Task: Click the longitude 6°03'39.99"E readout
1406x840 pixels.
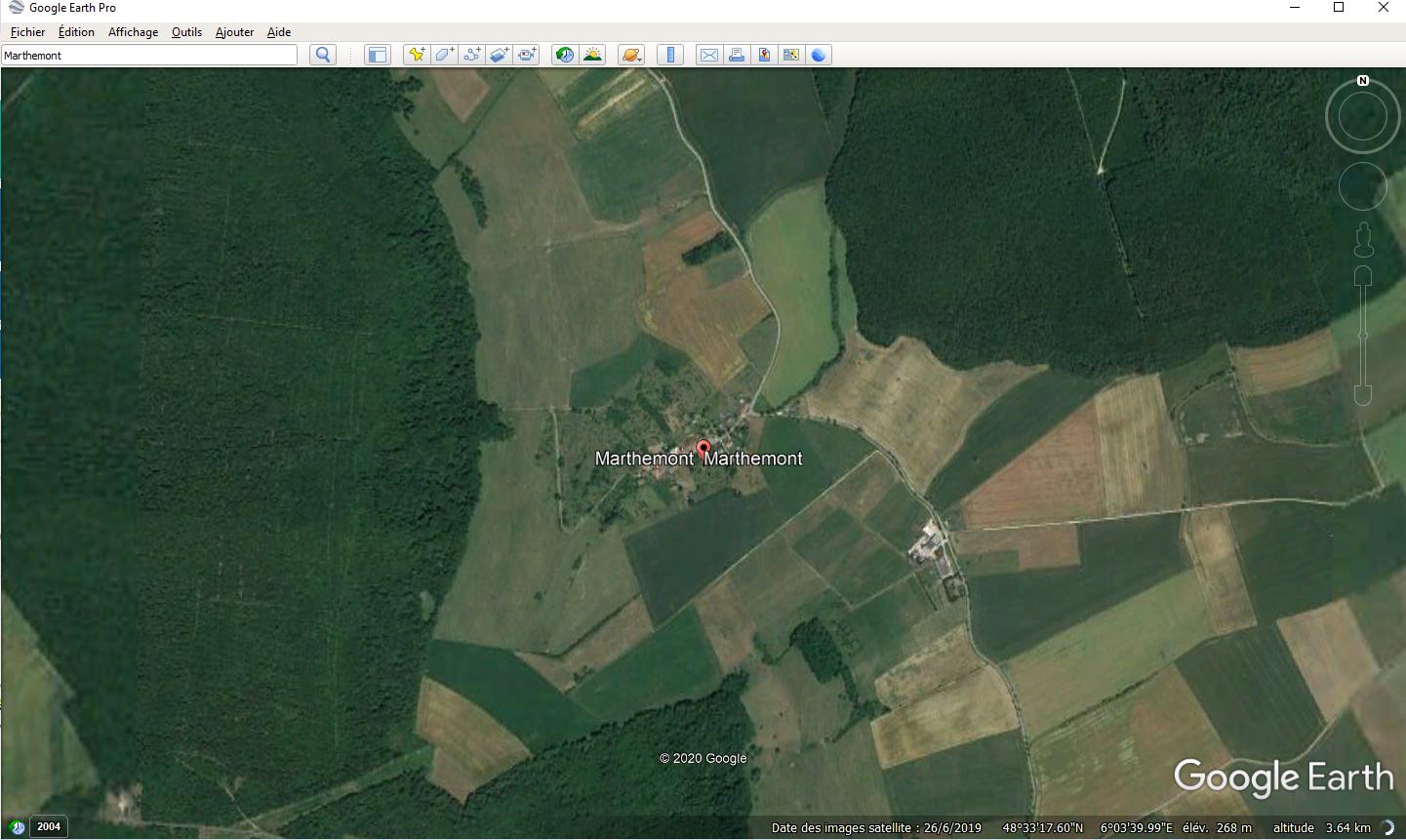Action: 1138,827
